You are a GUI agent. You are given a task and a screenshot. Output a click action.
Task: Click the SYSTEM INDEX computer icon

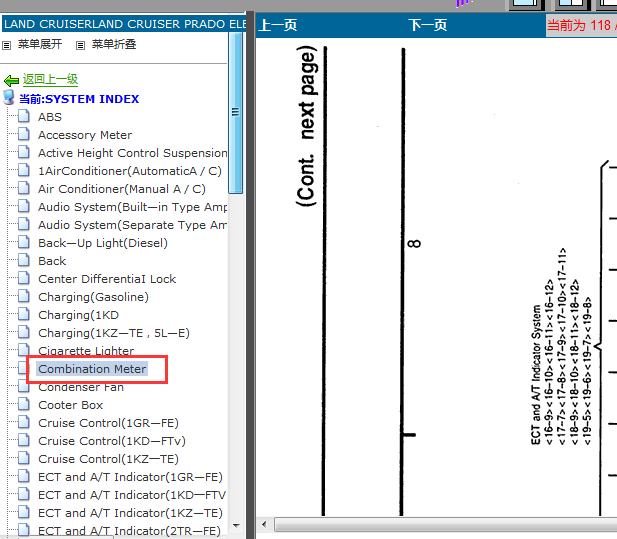[9, 97]
